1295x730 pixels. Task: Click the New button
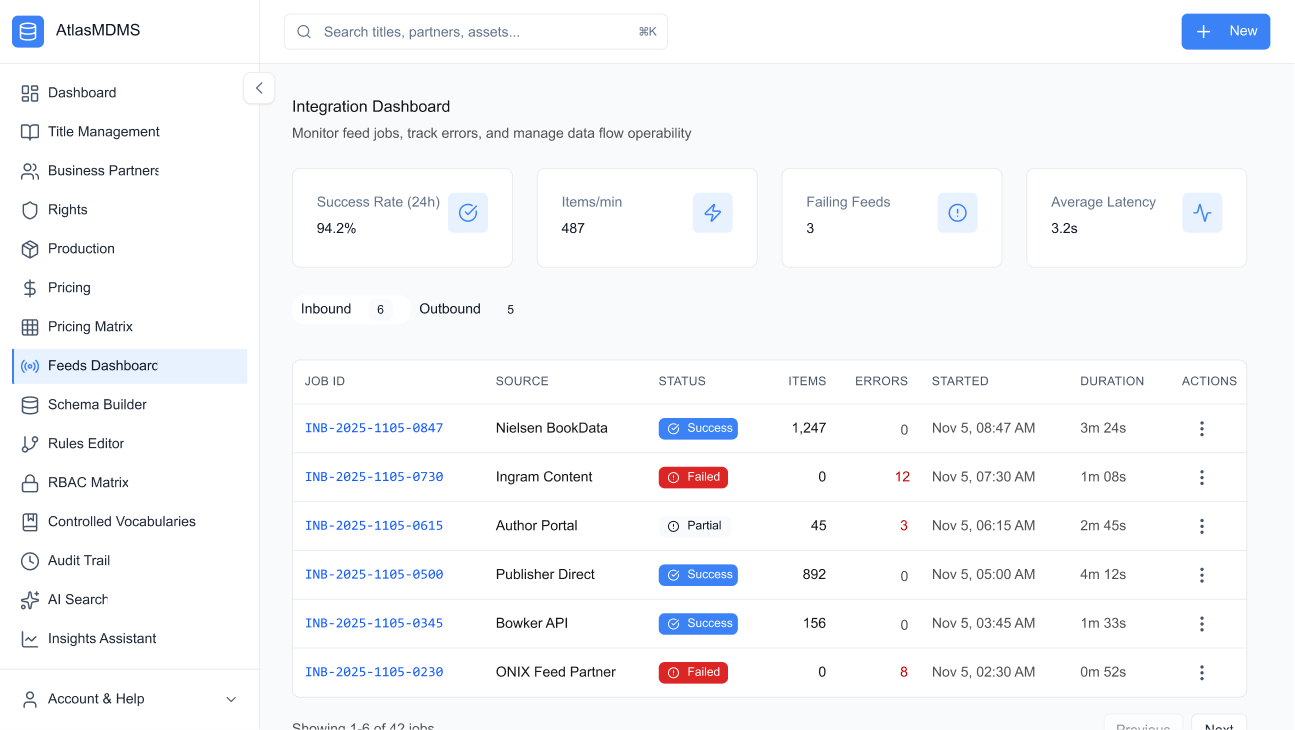point(1225,31)
